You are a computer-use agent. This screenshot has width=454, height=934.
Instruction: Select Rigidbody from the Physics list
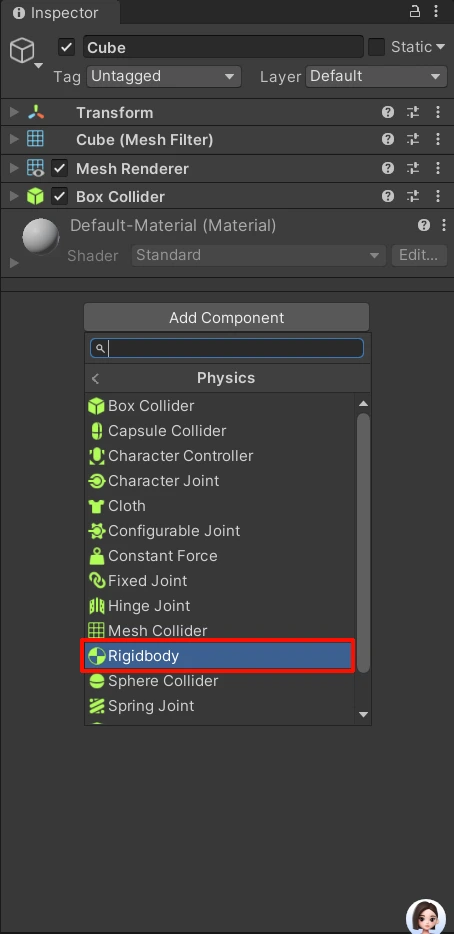(x=218, y=656)
